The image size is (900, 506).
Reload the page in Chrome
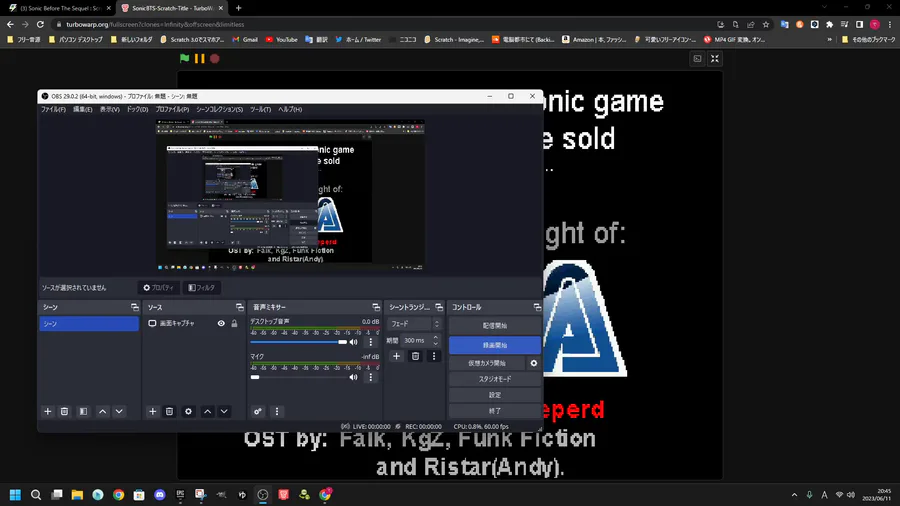pyautogui.click(x=40, y=25)
